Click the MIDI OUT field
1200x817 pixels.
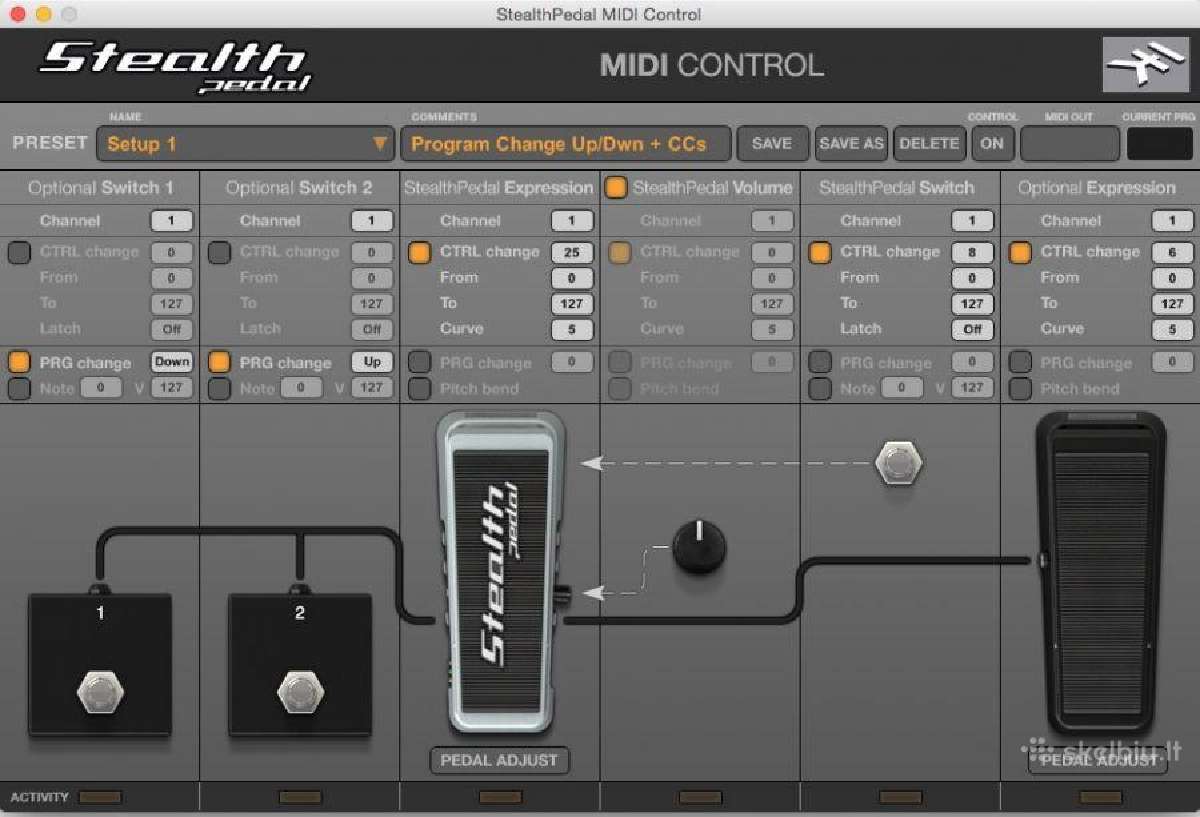[x=1069, y=144]
